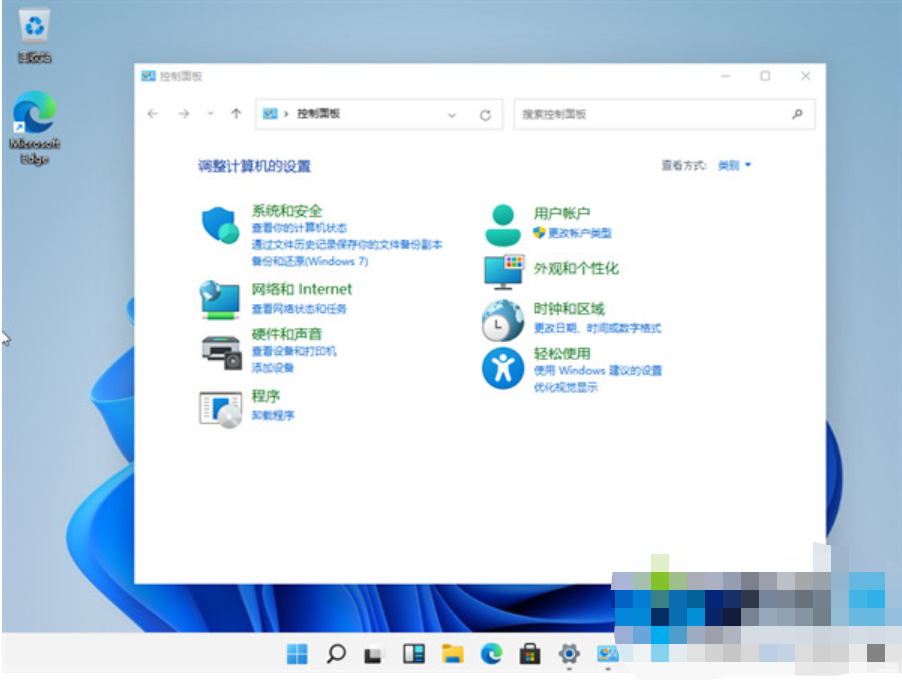
Task: Open the 用户帐户 person icon
Action: [503, 225]
